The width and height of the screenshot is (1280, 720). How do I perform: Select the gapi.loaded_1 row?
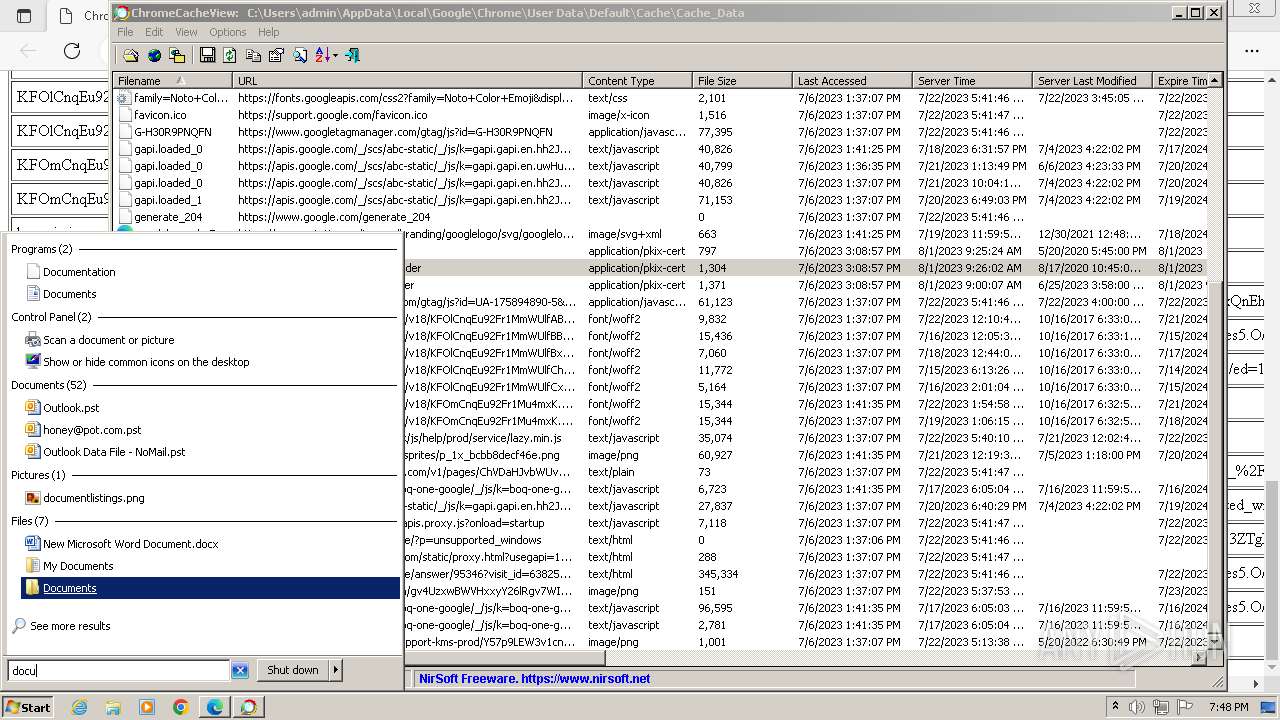(660, 200)
